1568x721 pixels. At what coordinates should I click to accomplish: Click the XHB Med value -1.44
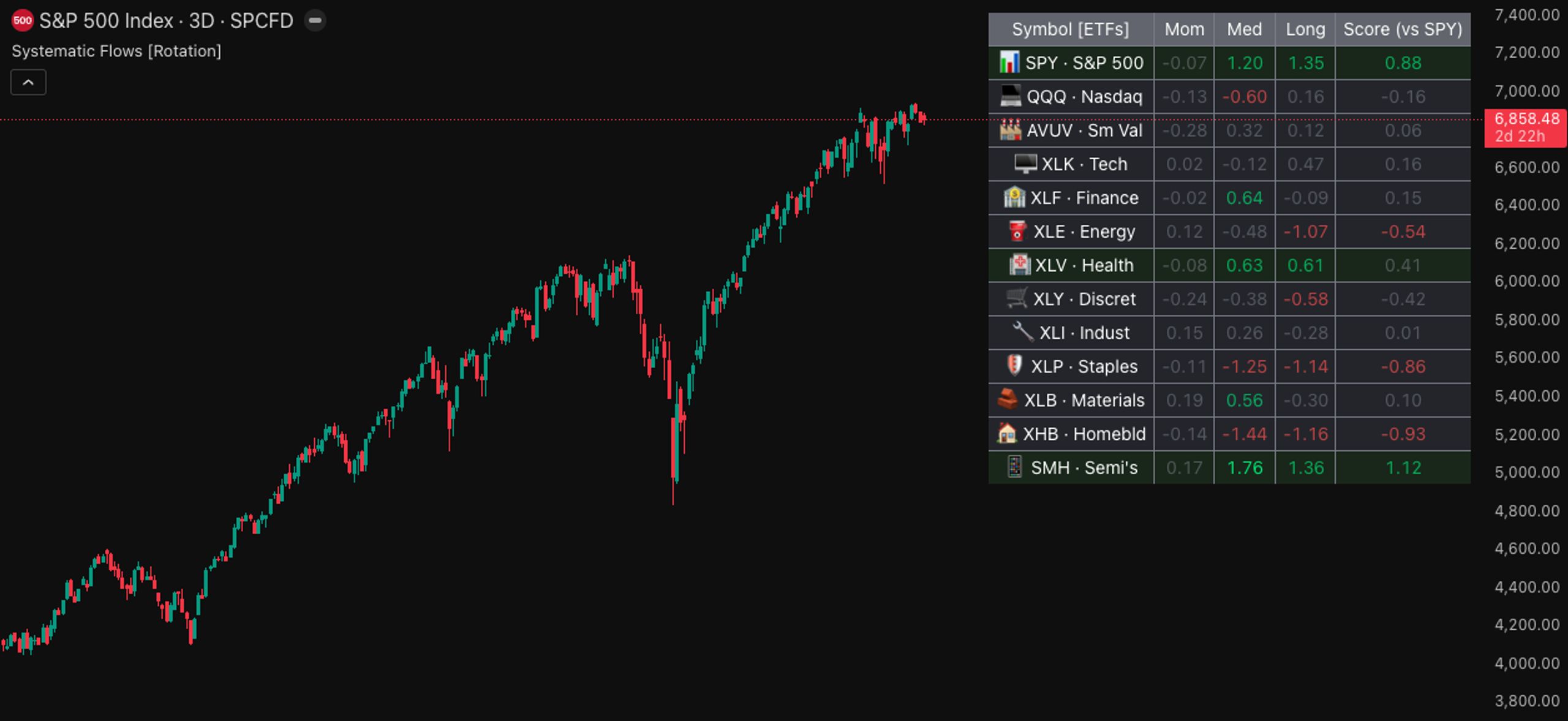tap(1245, 434)
